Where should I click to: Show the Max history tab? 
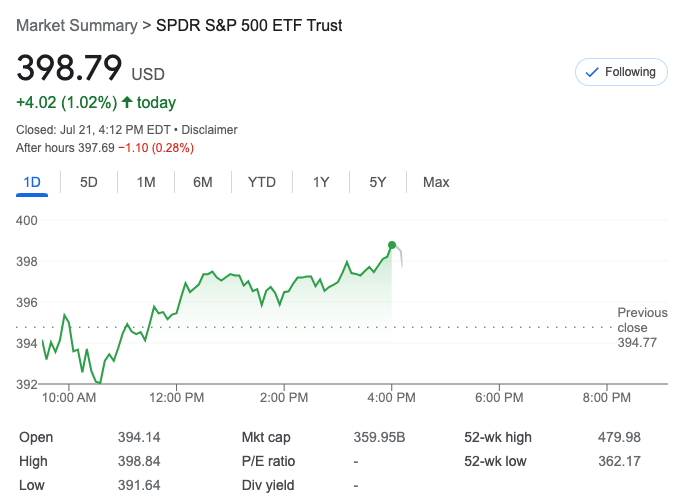point(436,182)
